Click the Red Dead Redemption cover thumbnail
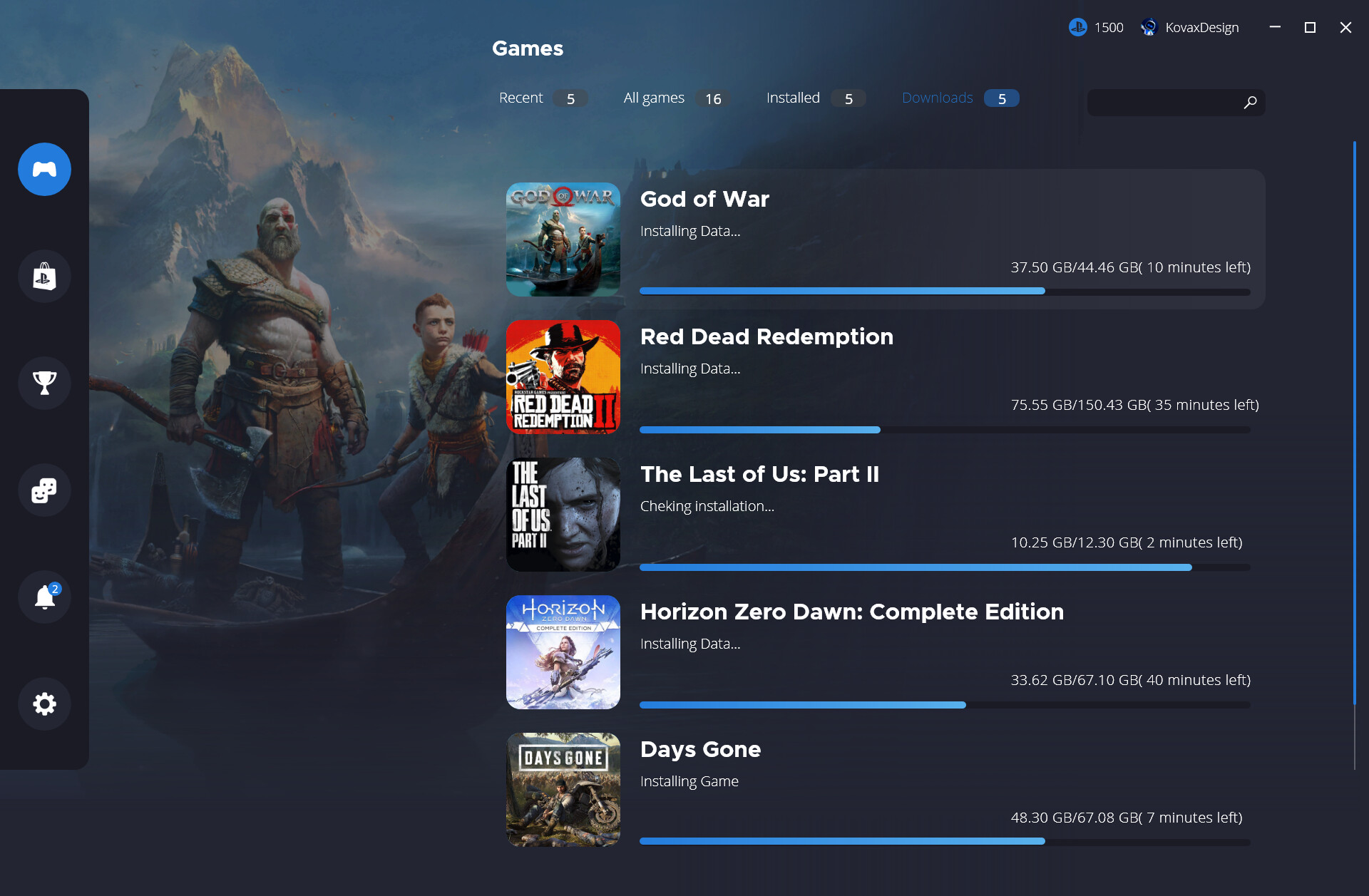The height and width of the screenshot is (896, 1369). tap(563, 377)
